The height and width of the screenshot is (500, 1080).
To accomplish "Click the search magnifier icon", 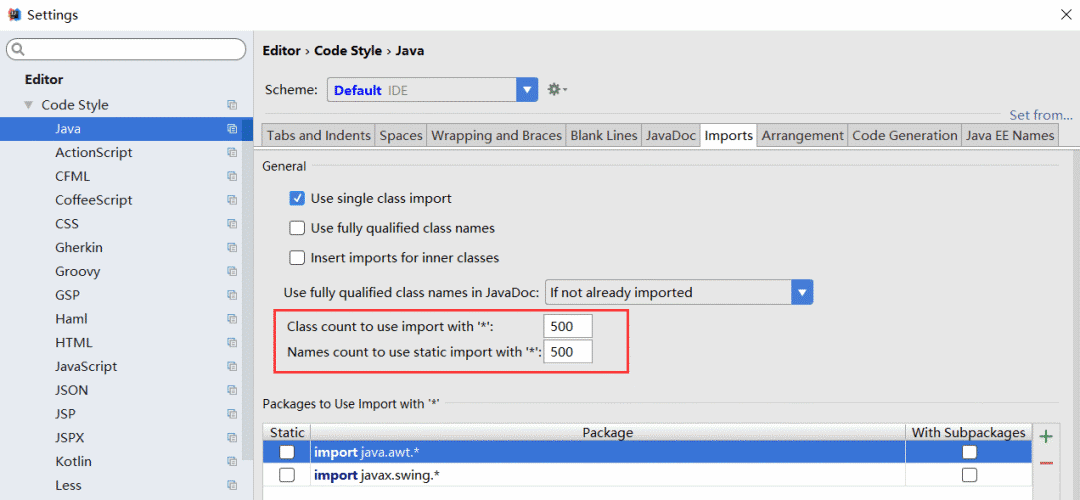I will pos(19,49).
